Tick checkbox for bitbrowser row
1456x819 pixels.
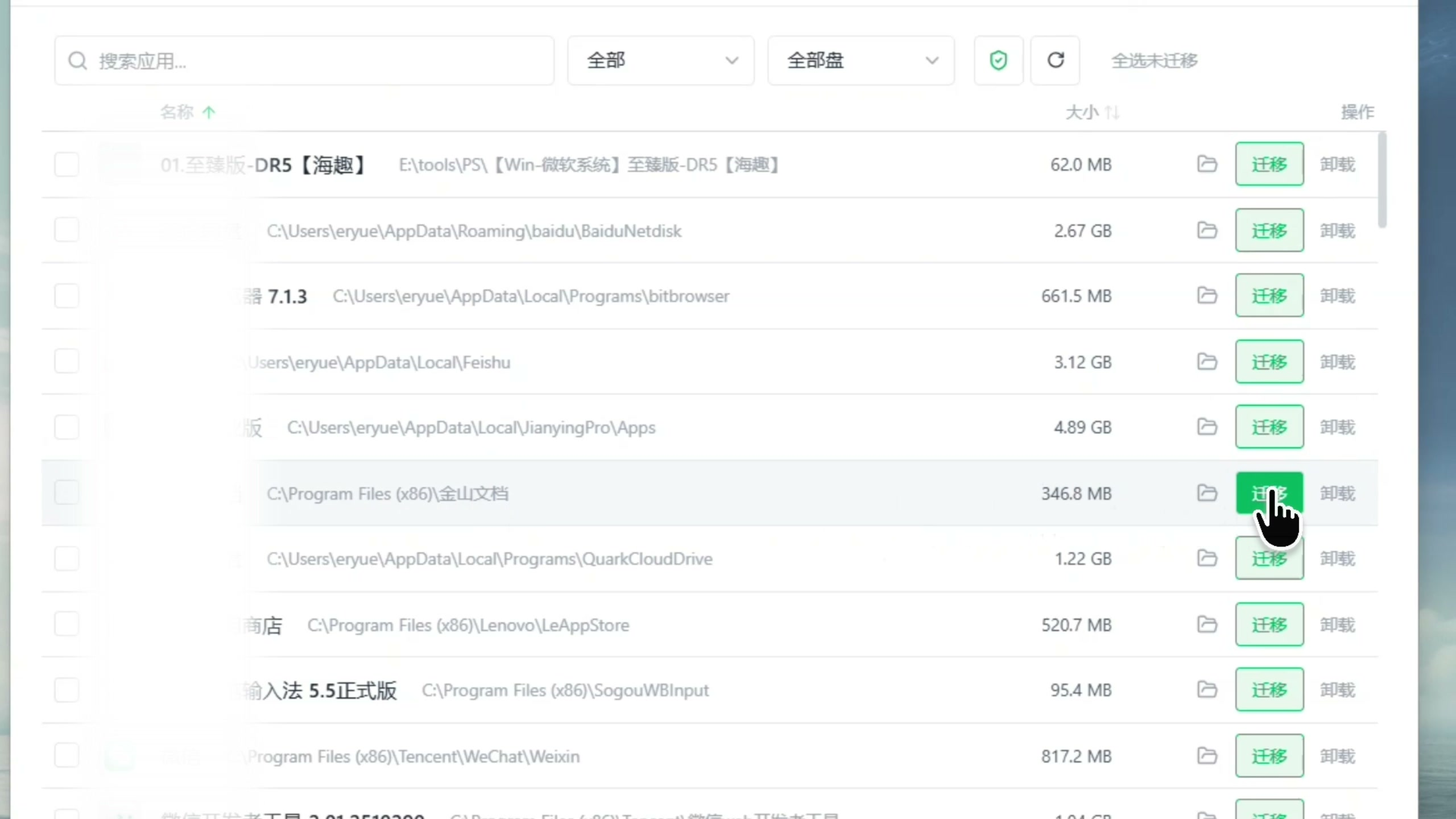[x=67, y=296]
